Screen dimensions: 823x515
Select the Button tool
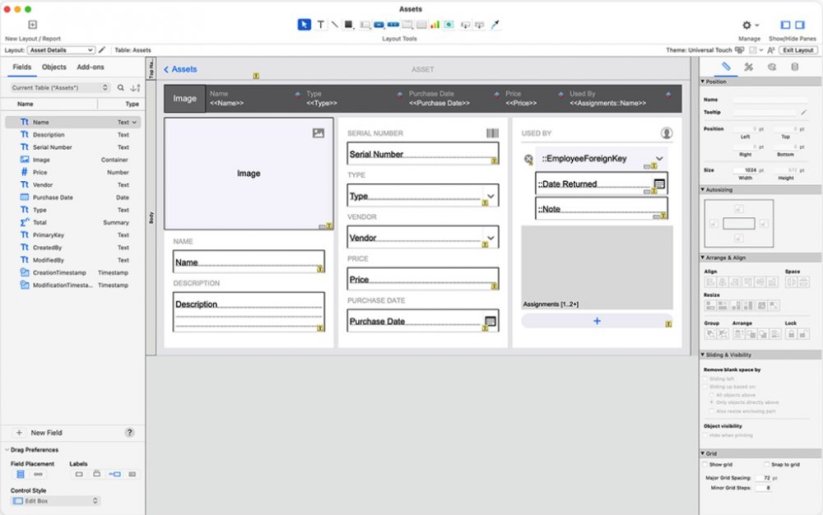379,25
